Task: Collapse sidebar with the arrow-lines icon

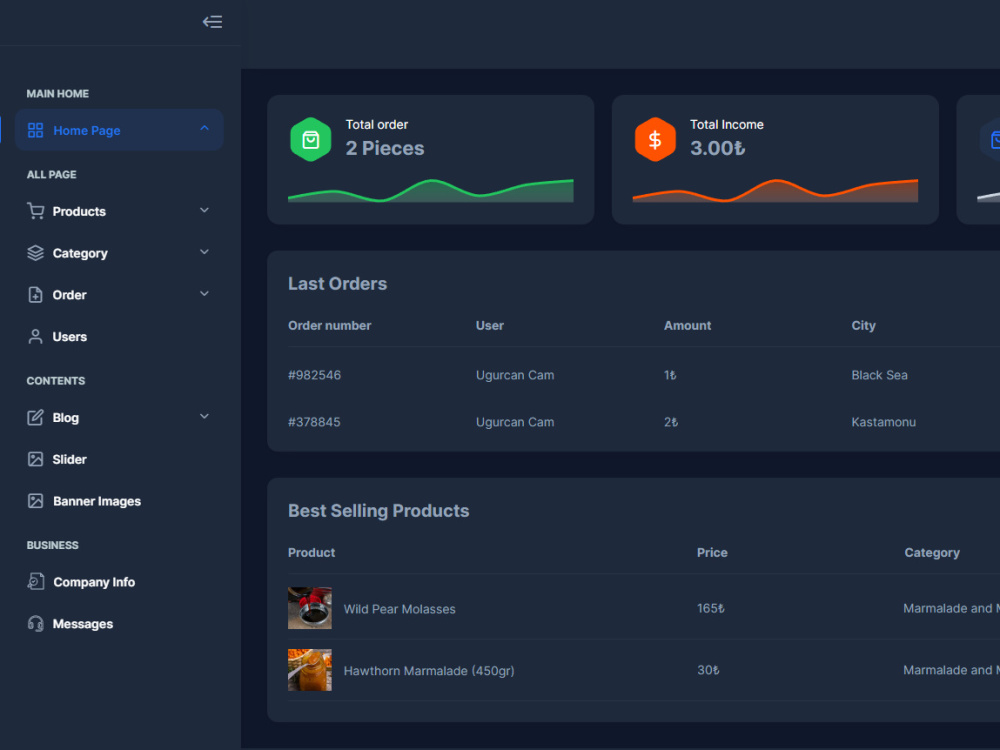Action: click(212, 22)
